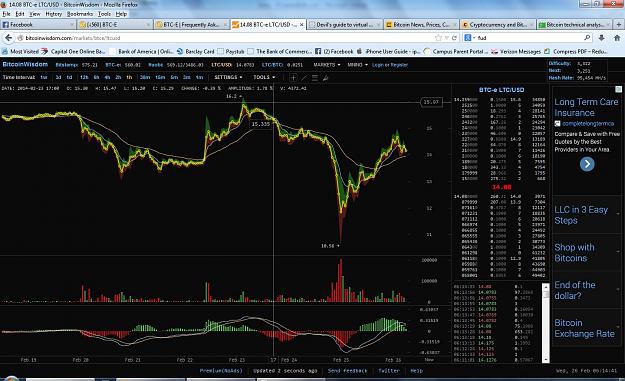The height and width of the screenshot is (381, 625).
Task: Open the Shop with Bitcoins ad link
Action: click(574, 253)
